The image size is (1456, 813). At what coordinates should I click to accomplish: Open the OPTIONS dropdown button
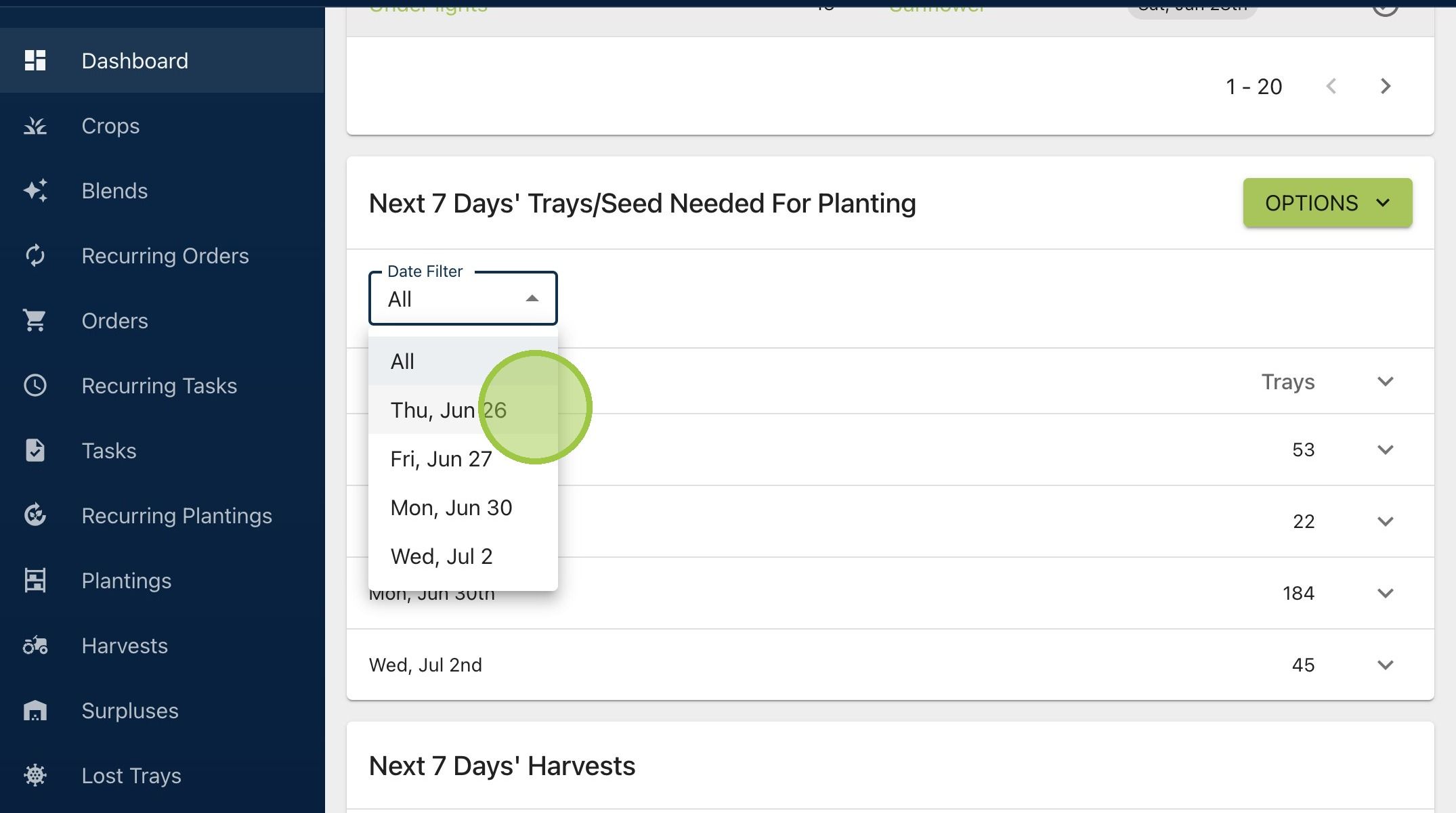coord(1327,202)
